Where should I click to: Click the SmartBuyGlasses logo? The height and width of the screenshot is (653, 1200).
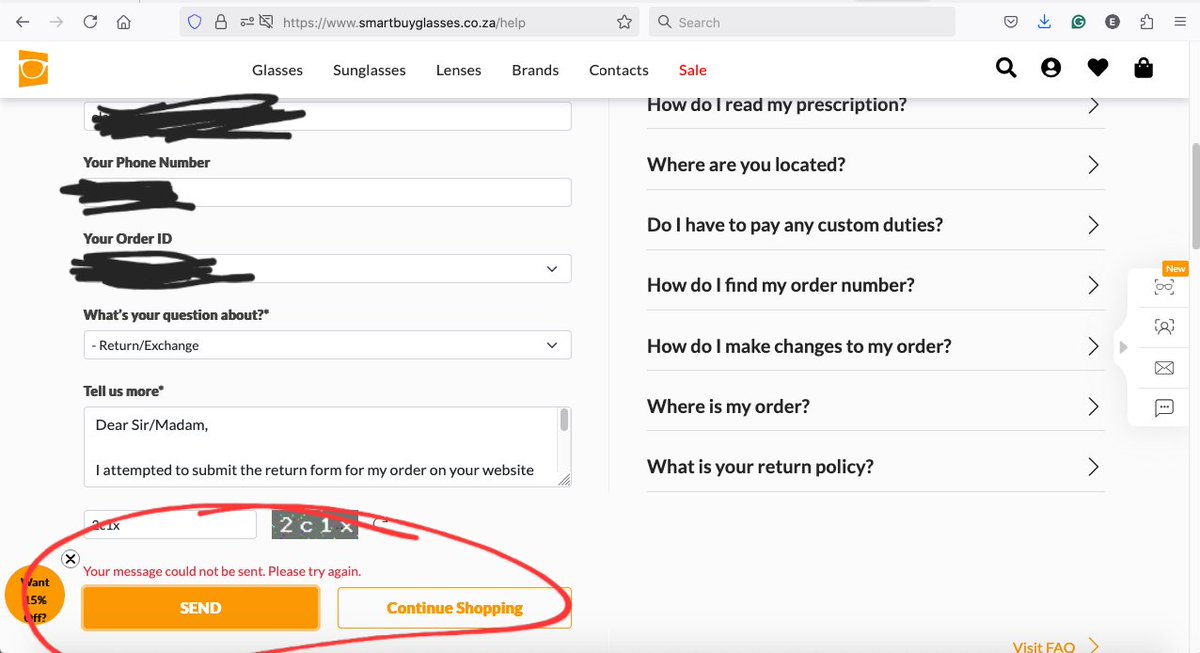[33, 68]
